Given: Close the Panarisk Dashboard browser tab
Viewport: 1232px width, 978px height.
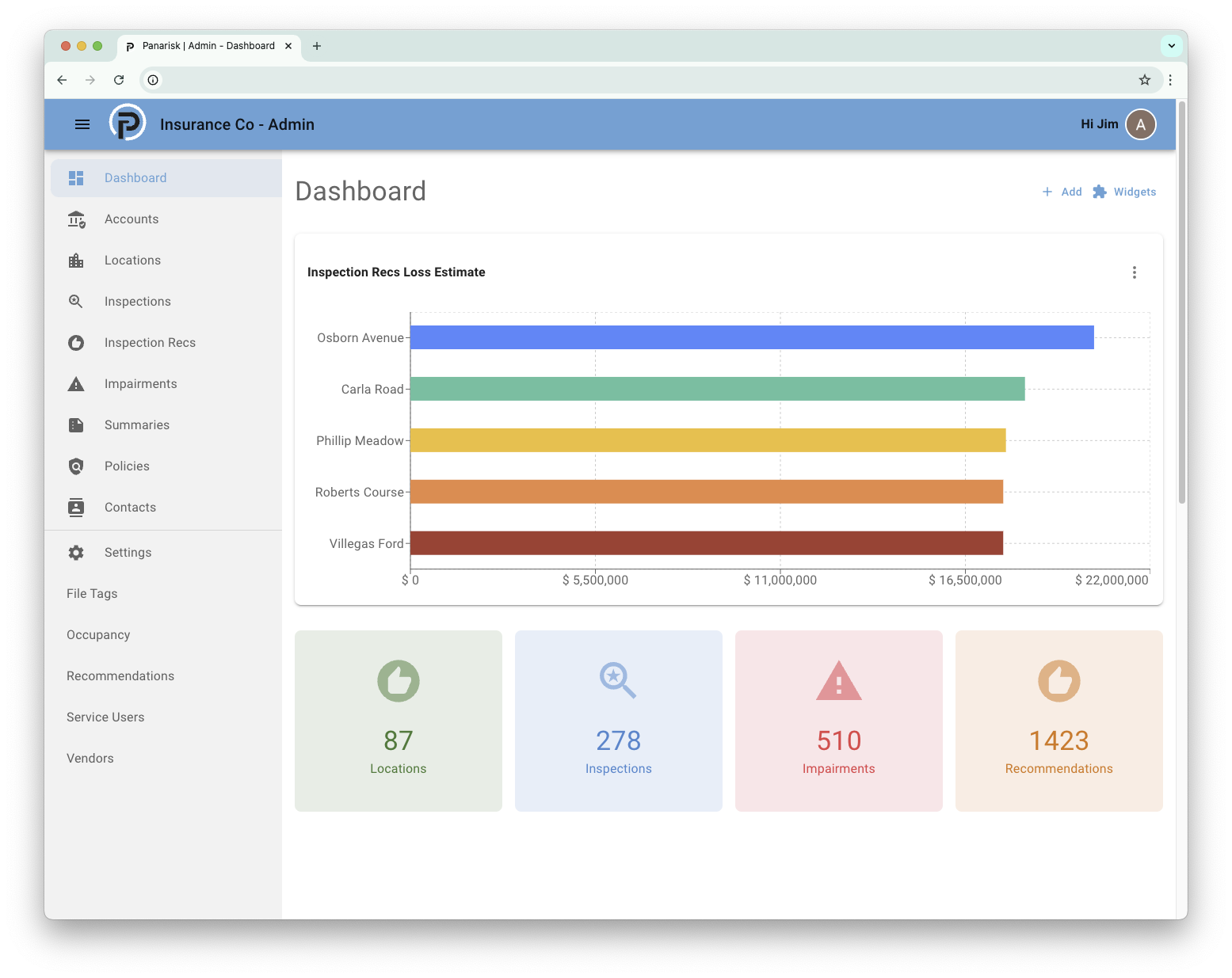Looking at the screenshot, I should tap(288, 46).
